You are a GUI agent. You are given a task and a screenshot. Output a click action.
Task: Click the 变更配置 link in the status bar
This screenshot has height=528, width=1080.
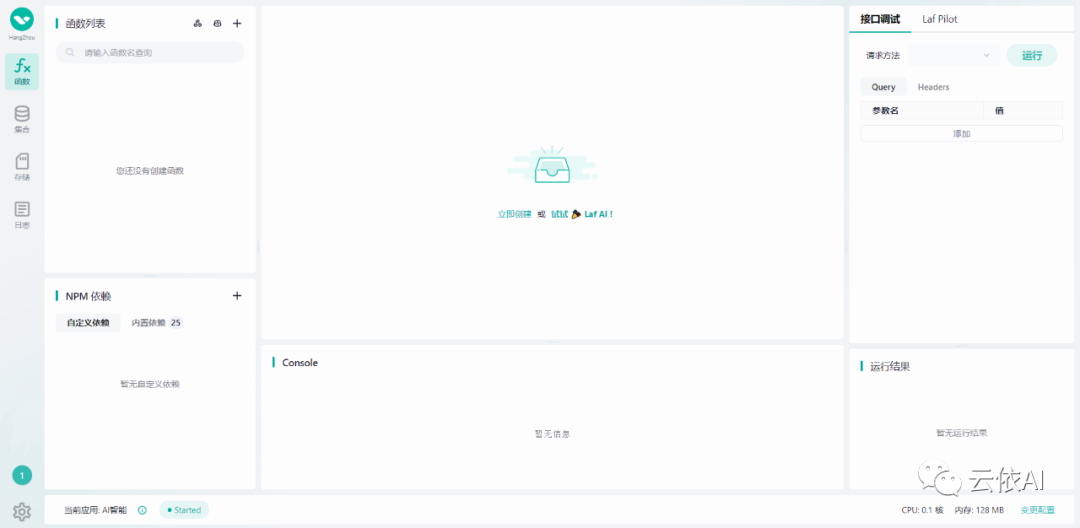click(1037, 510)
